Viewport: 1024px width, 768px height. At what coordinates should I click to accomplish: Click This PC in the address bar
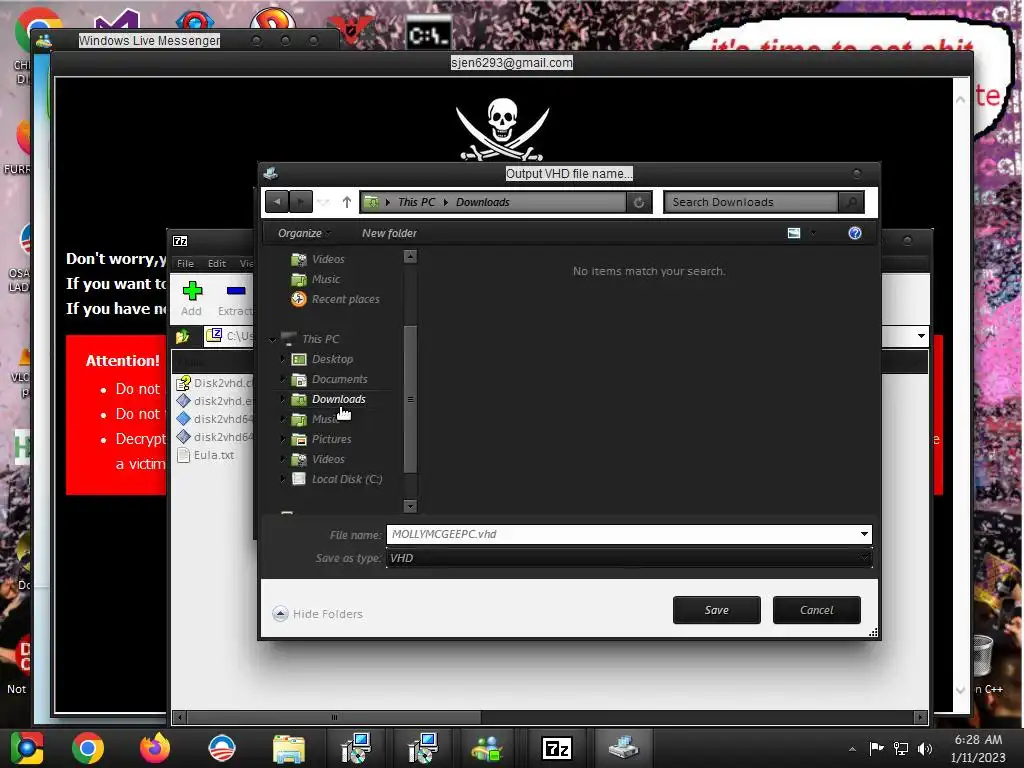[x=416, y=202]
